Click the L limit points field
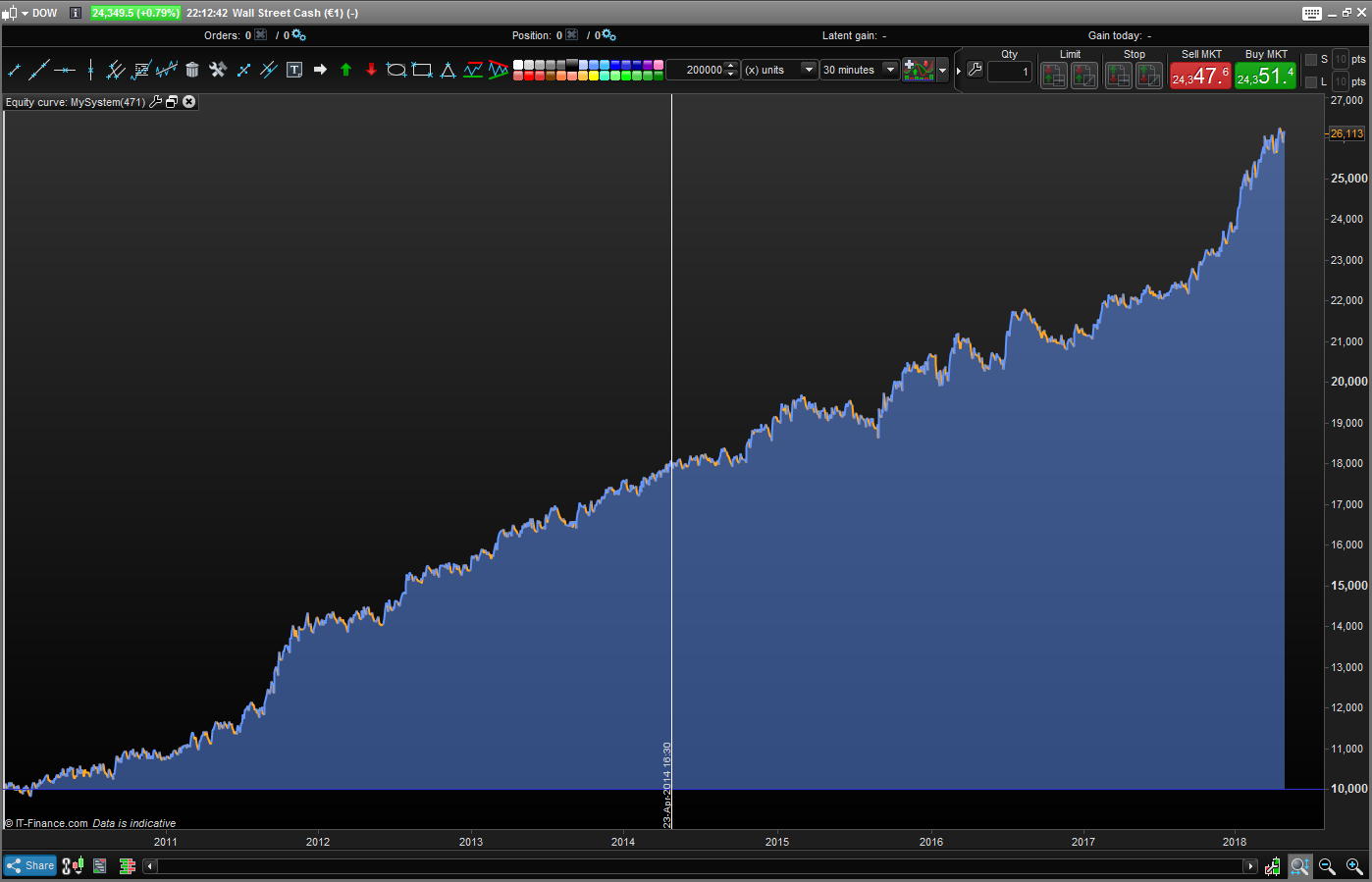The width and height of the screenshot is (1372, 882). (1341, 82)
